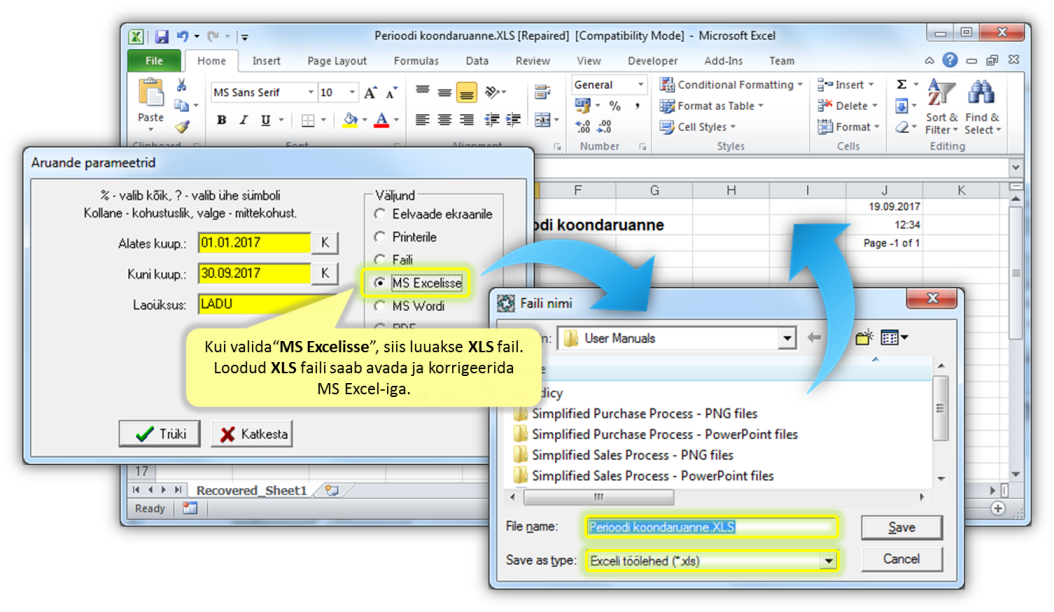Click the Undo icon in Excel's title bar
Viewport: 1054px width, 612px height.
pos(182,36)
